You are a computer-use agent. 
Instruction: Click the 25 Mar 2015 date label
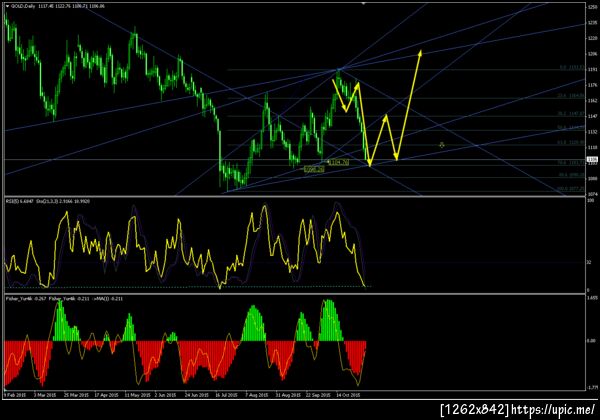point(76,395)
